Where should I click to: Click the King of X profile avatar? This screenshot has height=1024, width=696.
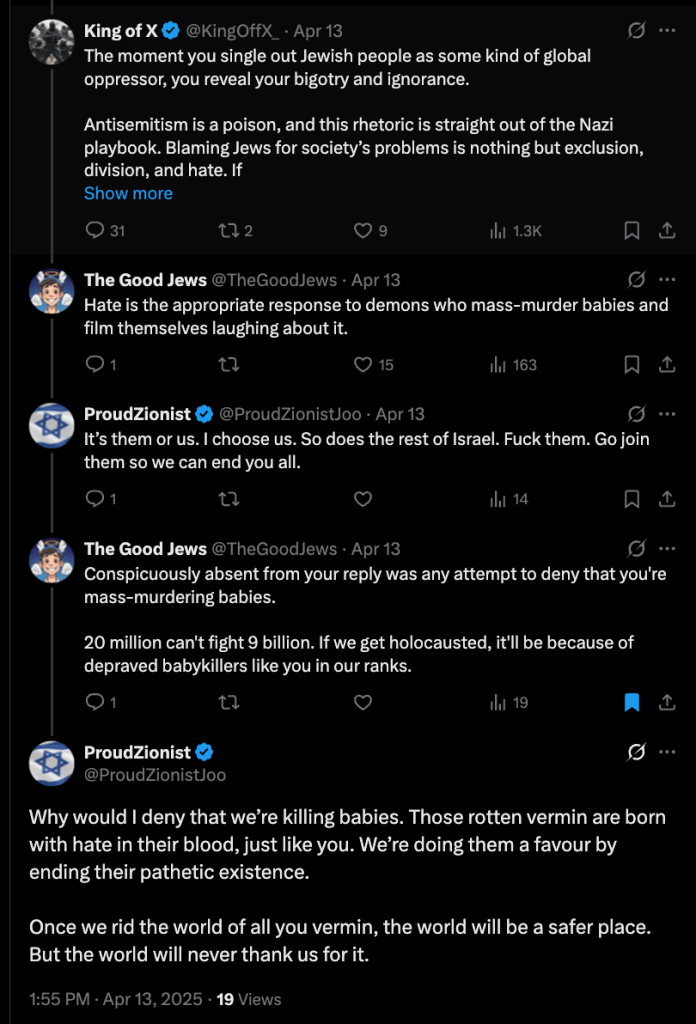point(51,42)
